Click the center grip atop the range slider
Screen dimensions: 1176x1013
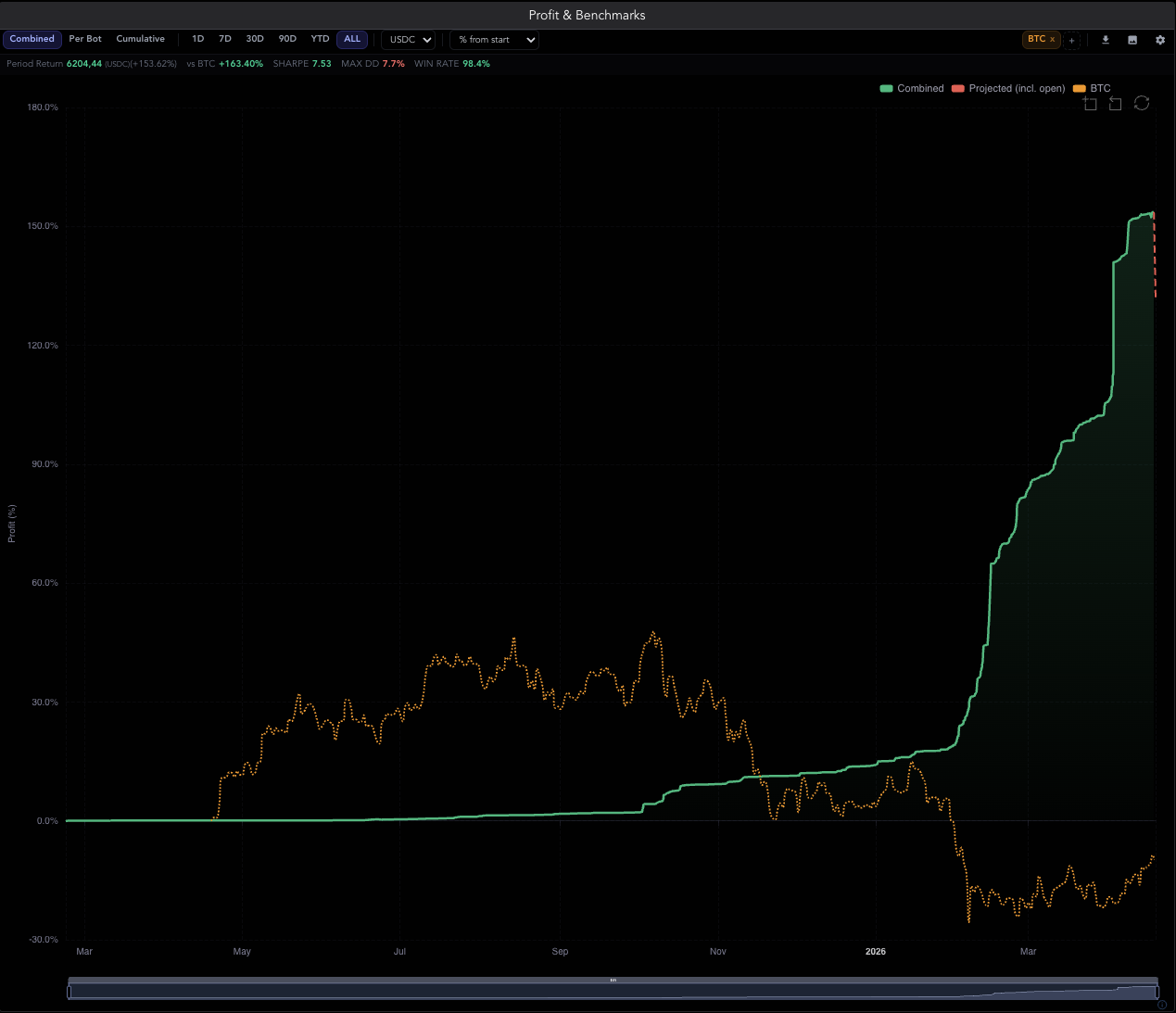click(x=613, y=980)
